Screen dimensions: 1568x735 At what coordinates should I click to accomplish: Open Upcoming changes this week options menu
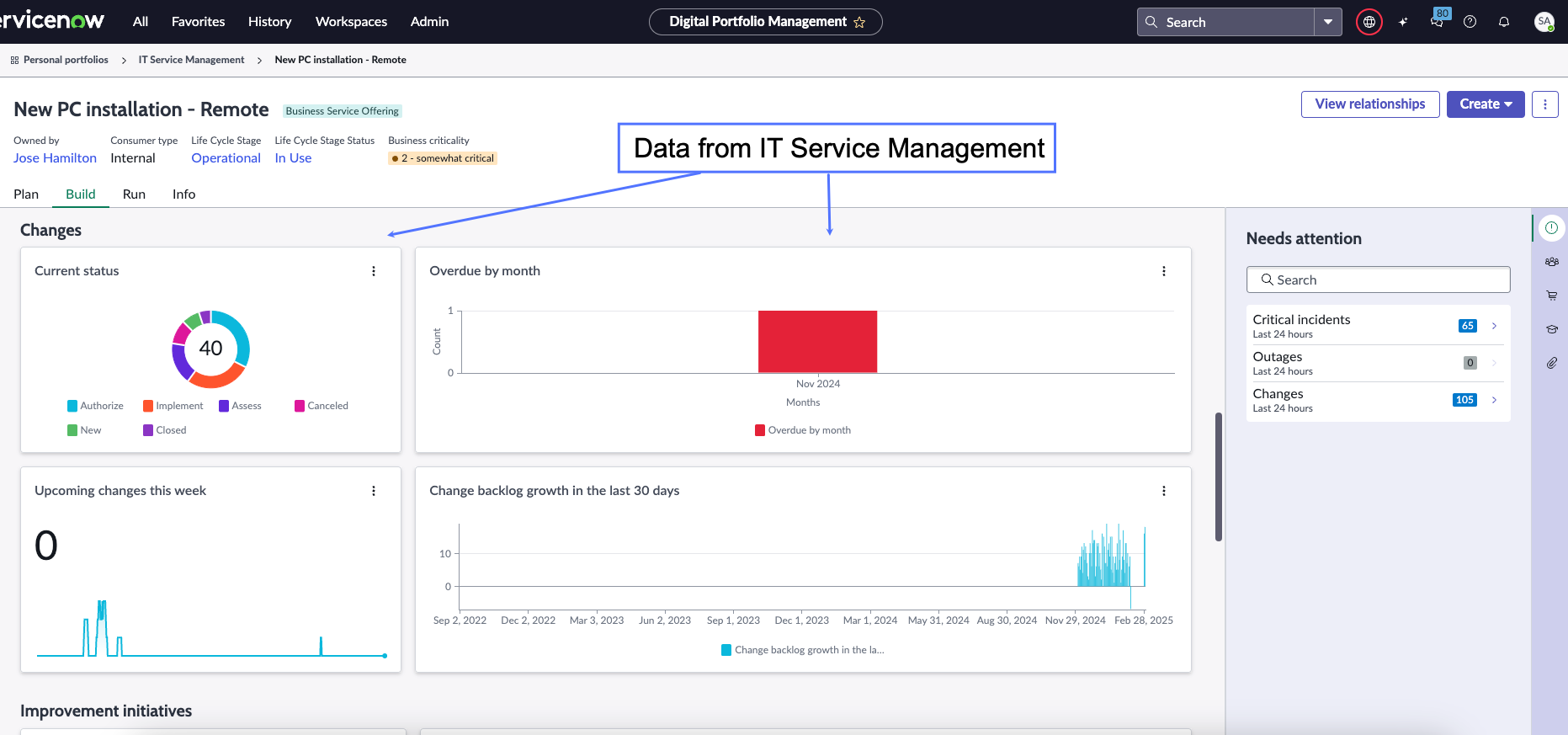coord(374,491)
